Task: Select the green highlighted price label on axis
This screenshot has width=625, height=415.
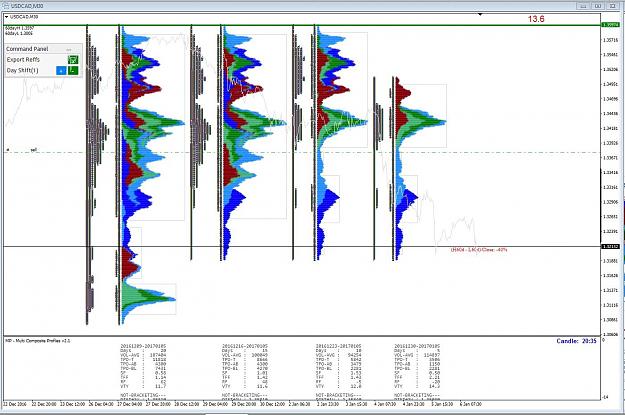Action: [610, 25]
